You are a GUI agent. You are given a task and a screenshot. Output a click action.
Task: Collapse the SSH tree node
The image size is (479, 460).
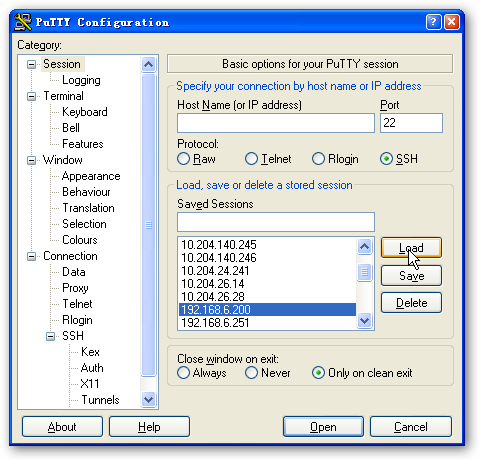click(50, 336)
